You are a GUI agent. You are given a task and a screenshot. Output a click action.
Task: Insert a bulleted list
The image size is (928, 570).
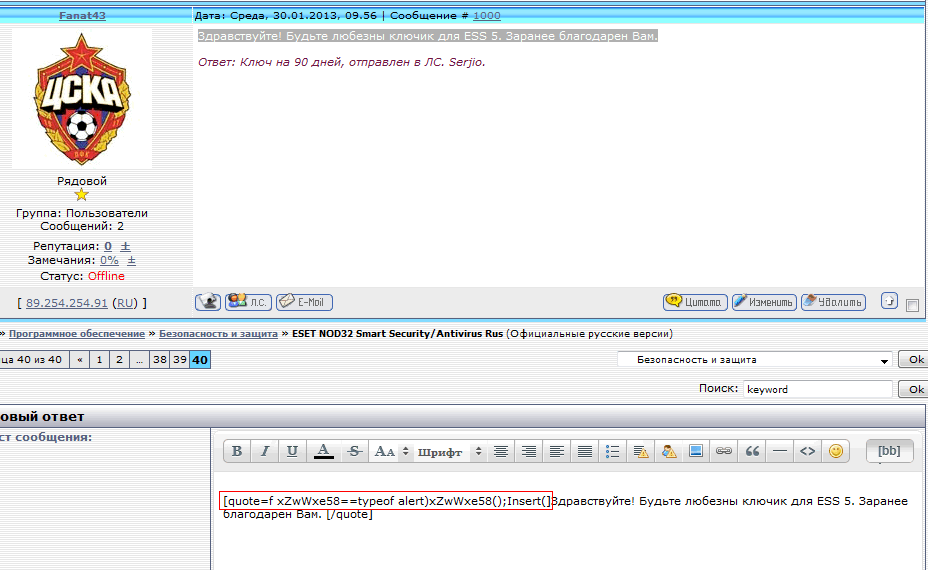[x=613, y=451]
